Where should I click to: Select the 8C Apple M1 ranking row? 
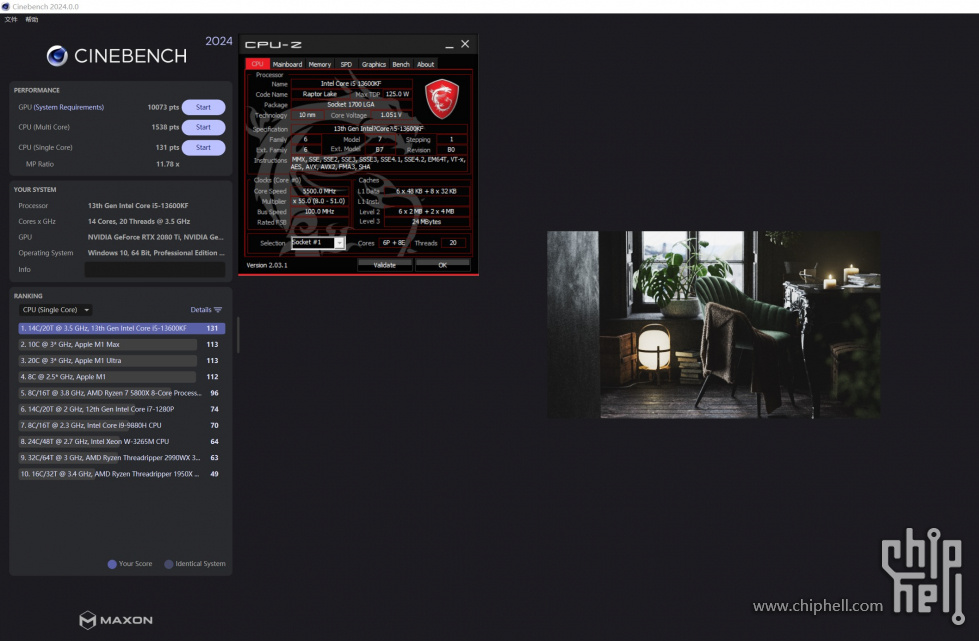coord(122,377)
